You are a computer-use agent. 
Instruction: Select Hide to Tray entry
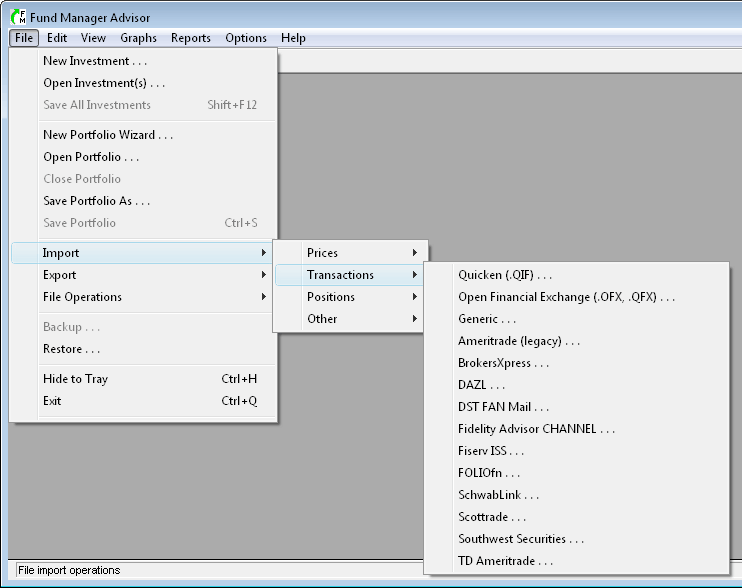point(143,379)
